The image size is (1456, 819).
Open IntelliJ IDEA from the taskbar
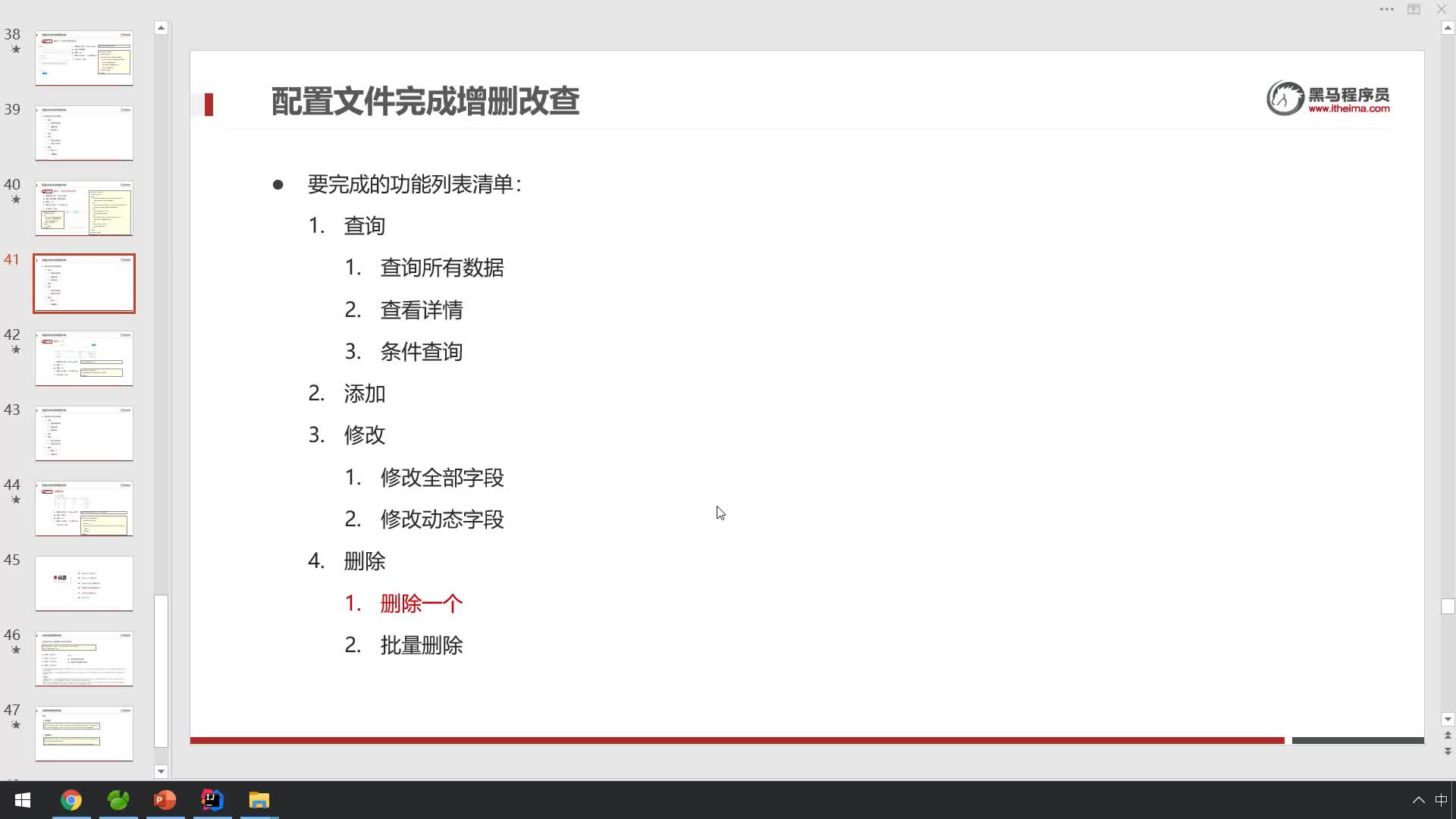(212, 800)
